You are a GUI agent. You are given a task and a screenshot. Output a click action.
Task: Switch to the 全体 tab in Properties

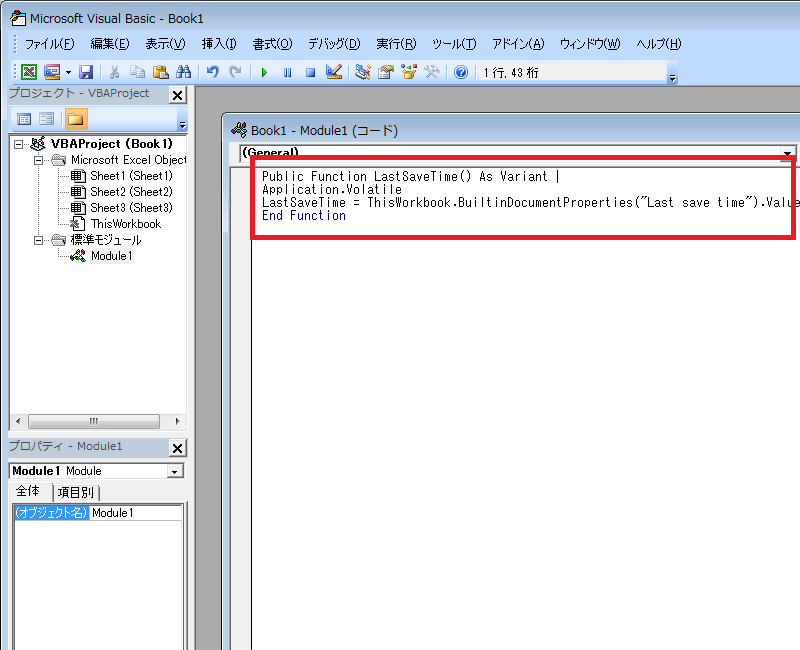coord(28,491)
